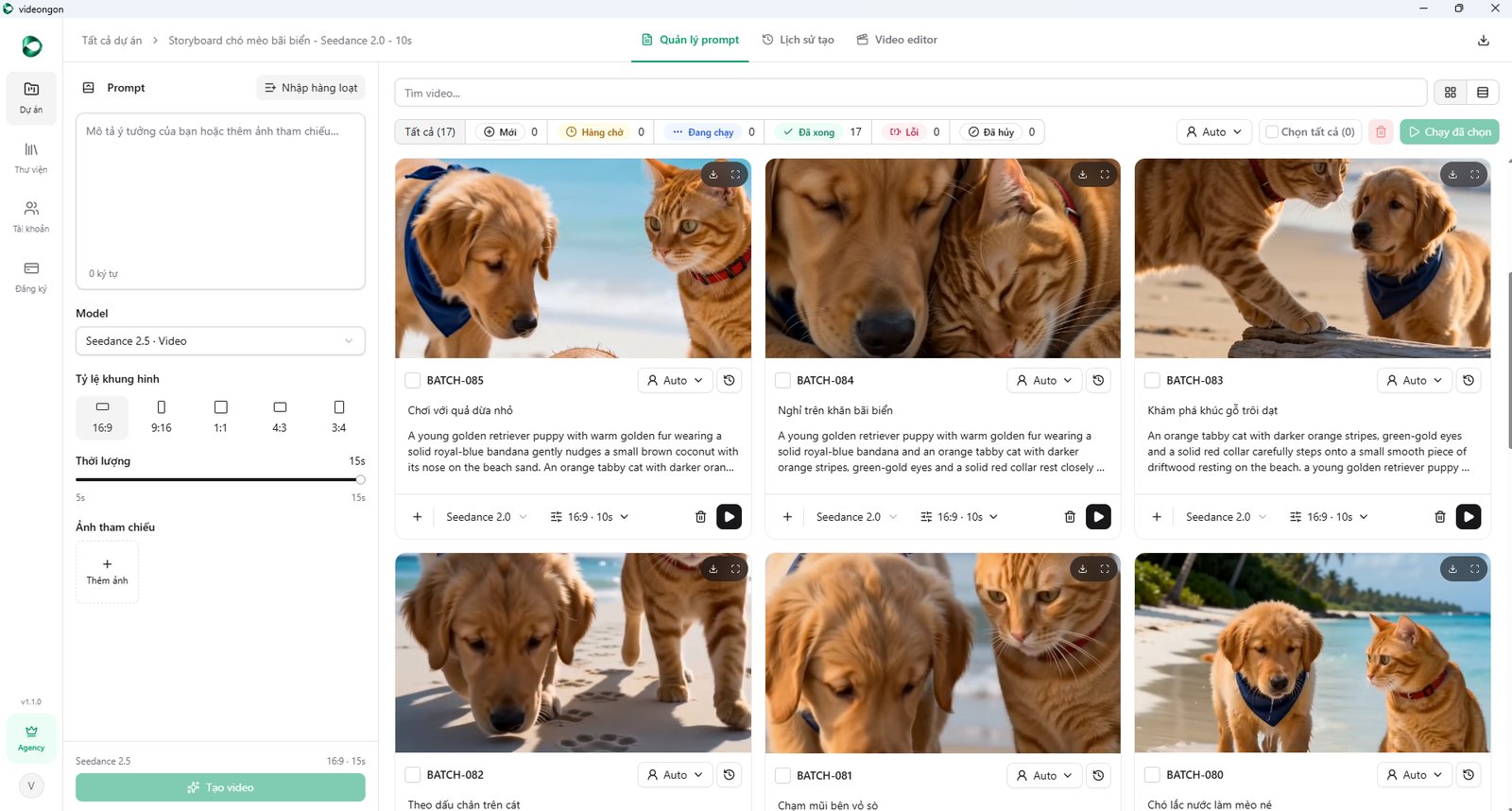The height and width of the screenshot is (811, 1512).
Task: Run the BATCH-085 prompt play button
Action: (x=729, y=517)
